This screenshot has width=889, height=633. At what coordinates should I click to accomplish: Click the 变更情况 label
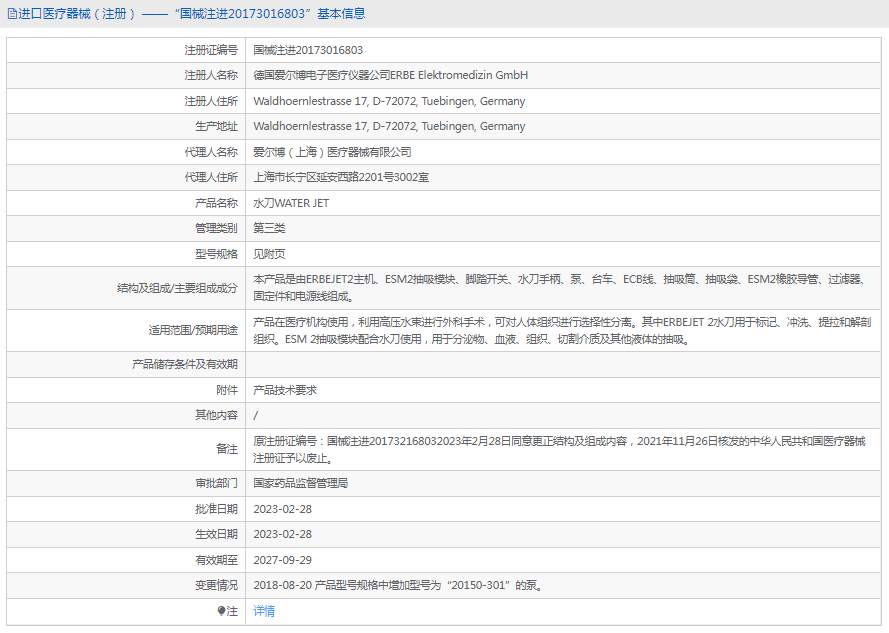[x=217, y=585]
